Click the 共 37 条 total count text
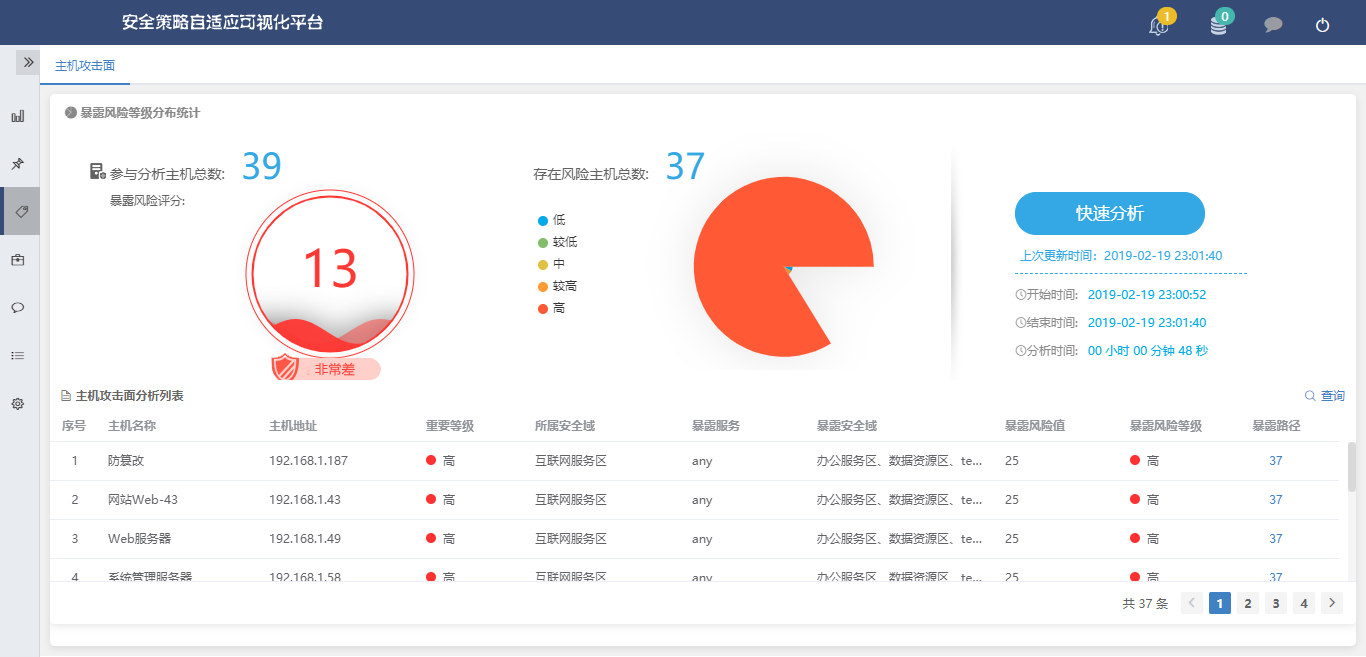The width and height of the screenshot is (1366, 657). (x=1145, y=604)
